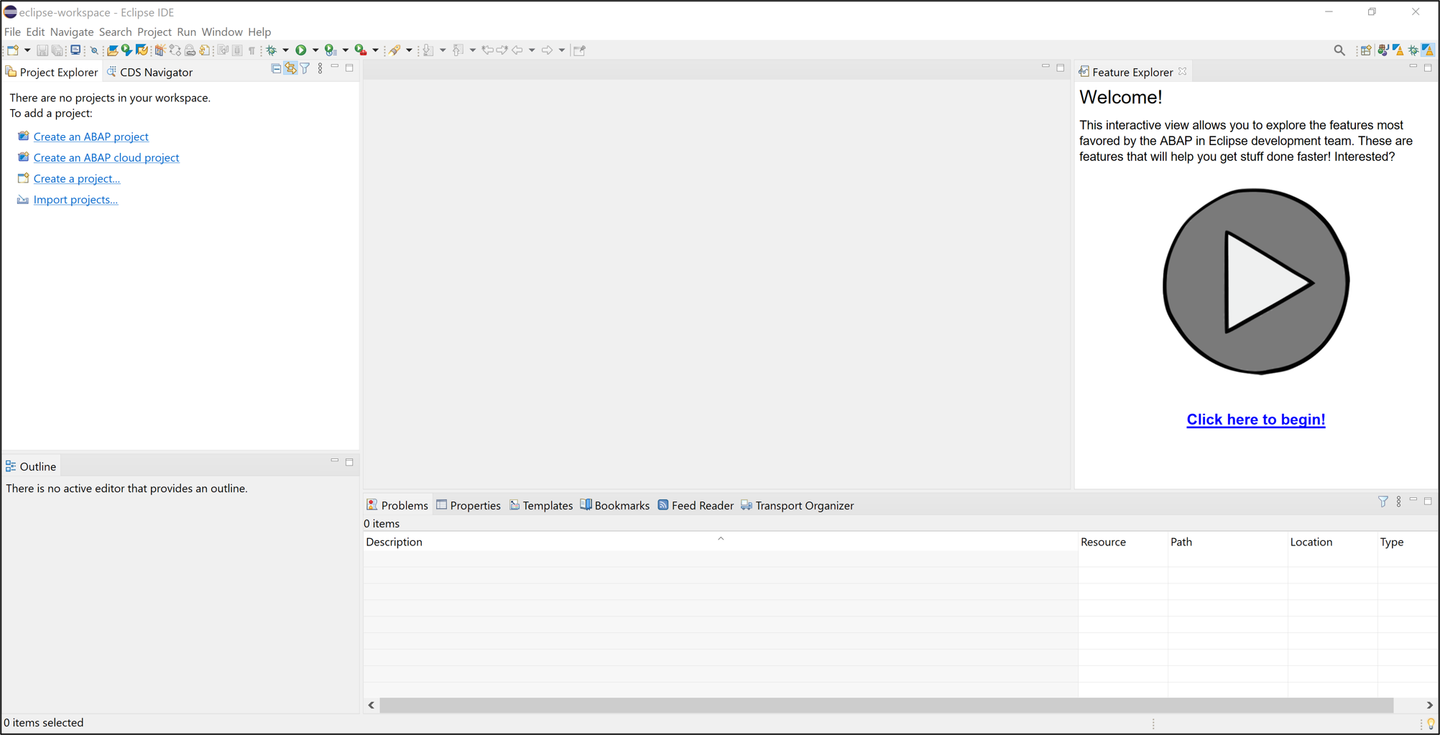This screenshot has width=1440, height=735.
Task: Click the terminal monitor toolbar icon
Action: 75,50
